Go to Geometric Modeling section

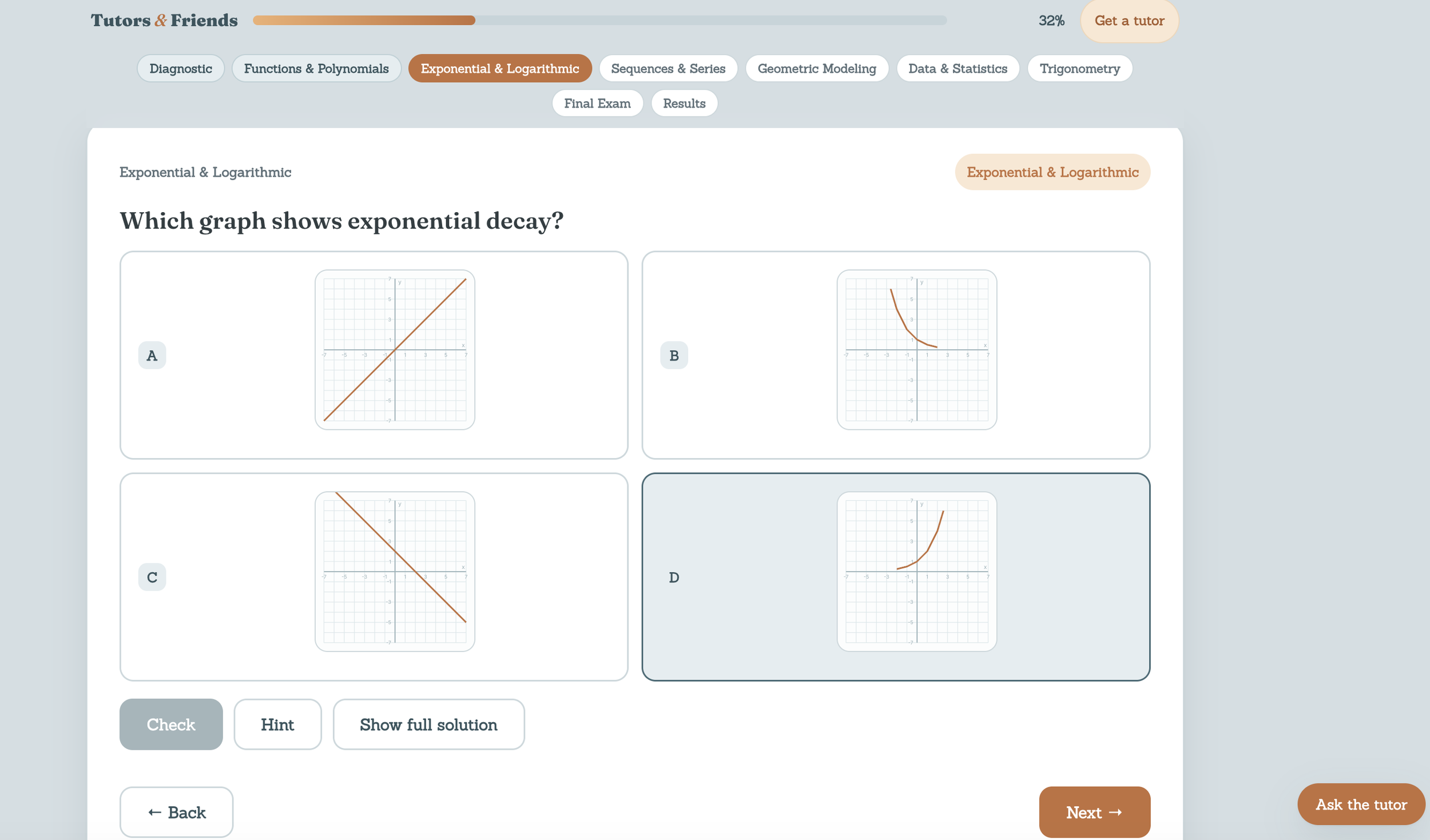[817, 69]
